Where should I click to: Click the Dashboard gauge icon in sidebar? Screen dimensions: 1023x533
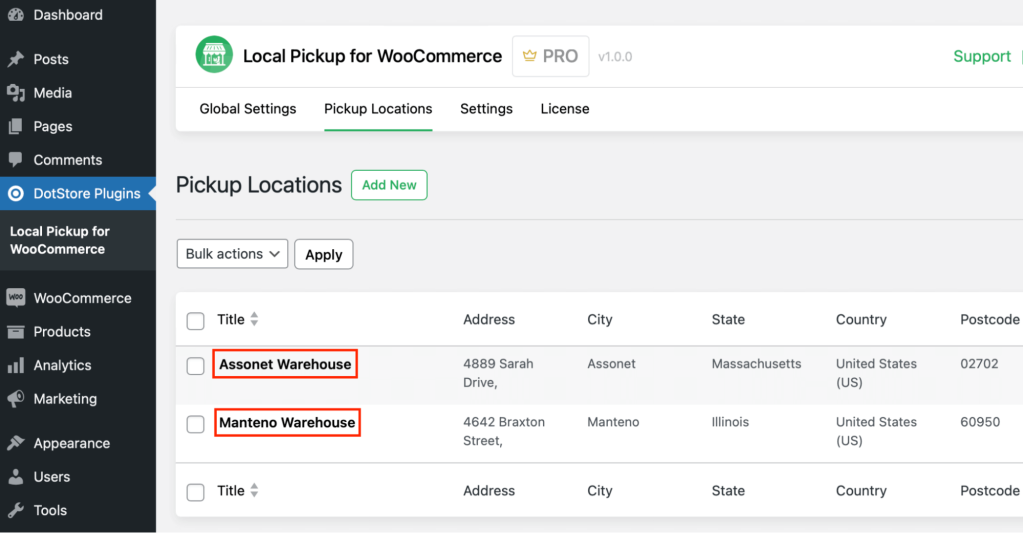pos(15,15)
